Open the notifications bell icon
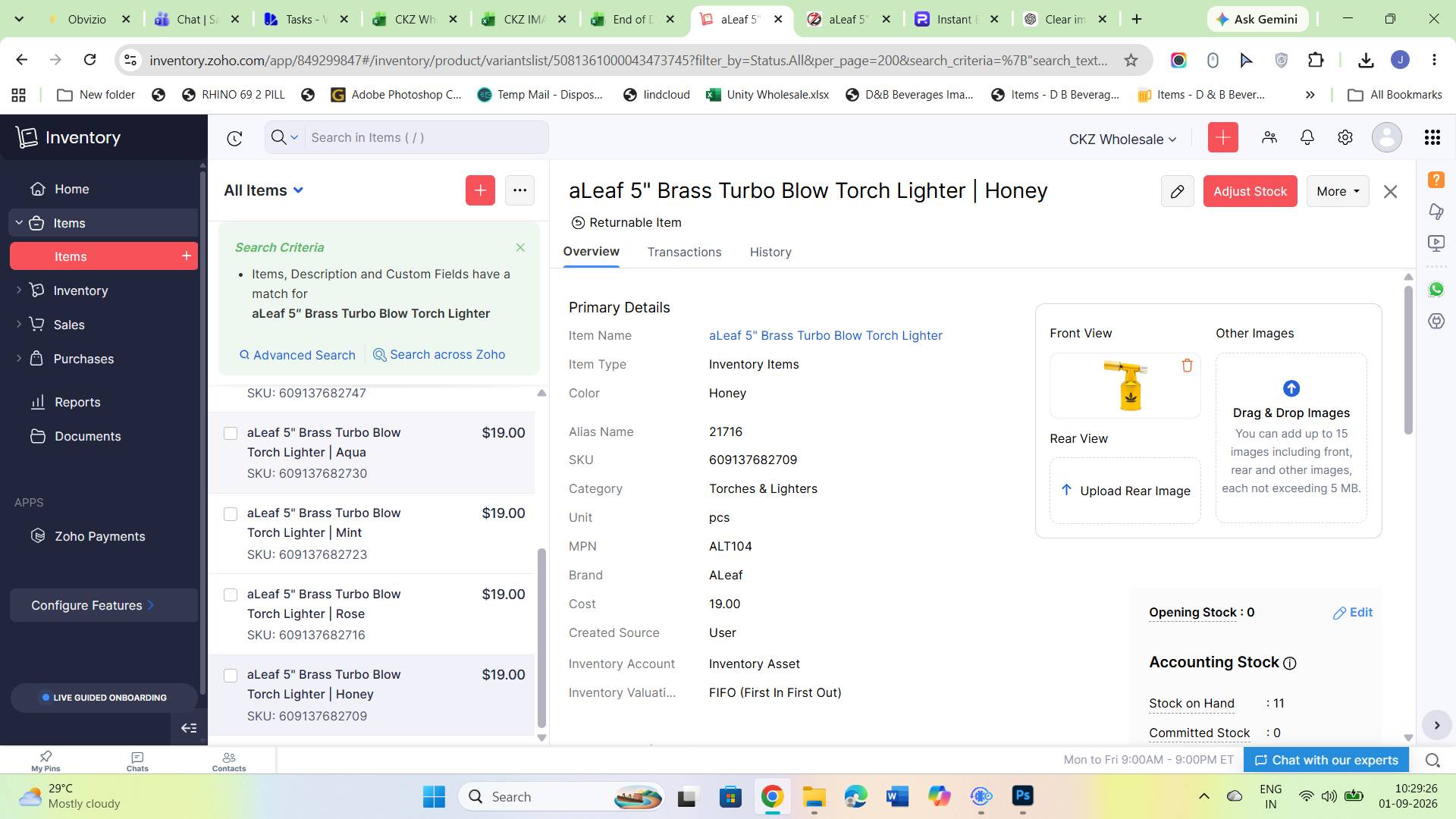Screen dimensions: 1456x819 (1307, 137)
